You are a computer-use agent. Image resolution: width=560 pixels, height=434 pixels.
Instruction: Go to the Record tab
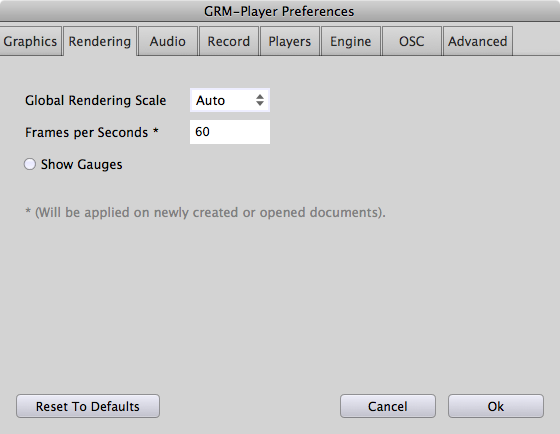tap(229, 41)
